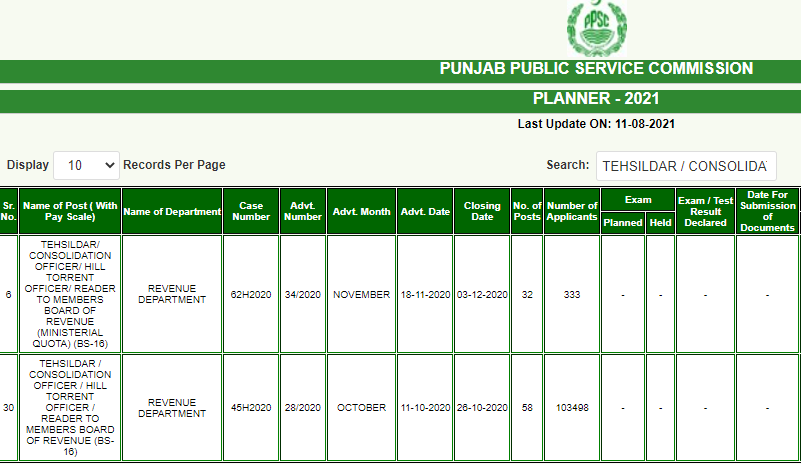Click post name in row 30

pyautogui.click(x=70, y=408)
